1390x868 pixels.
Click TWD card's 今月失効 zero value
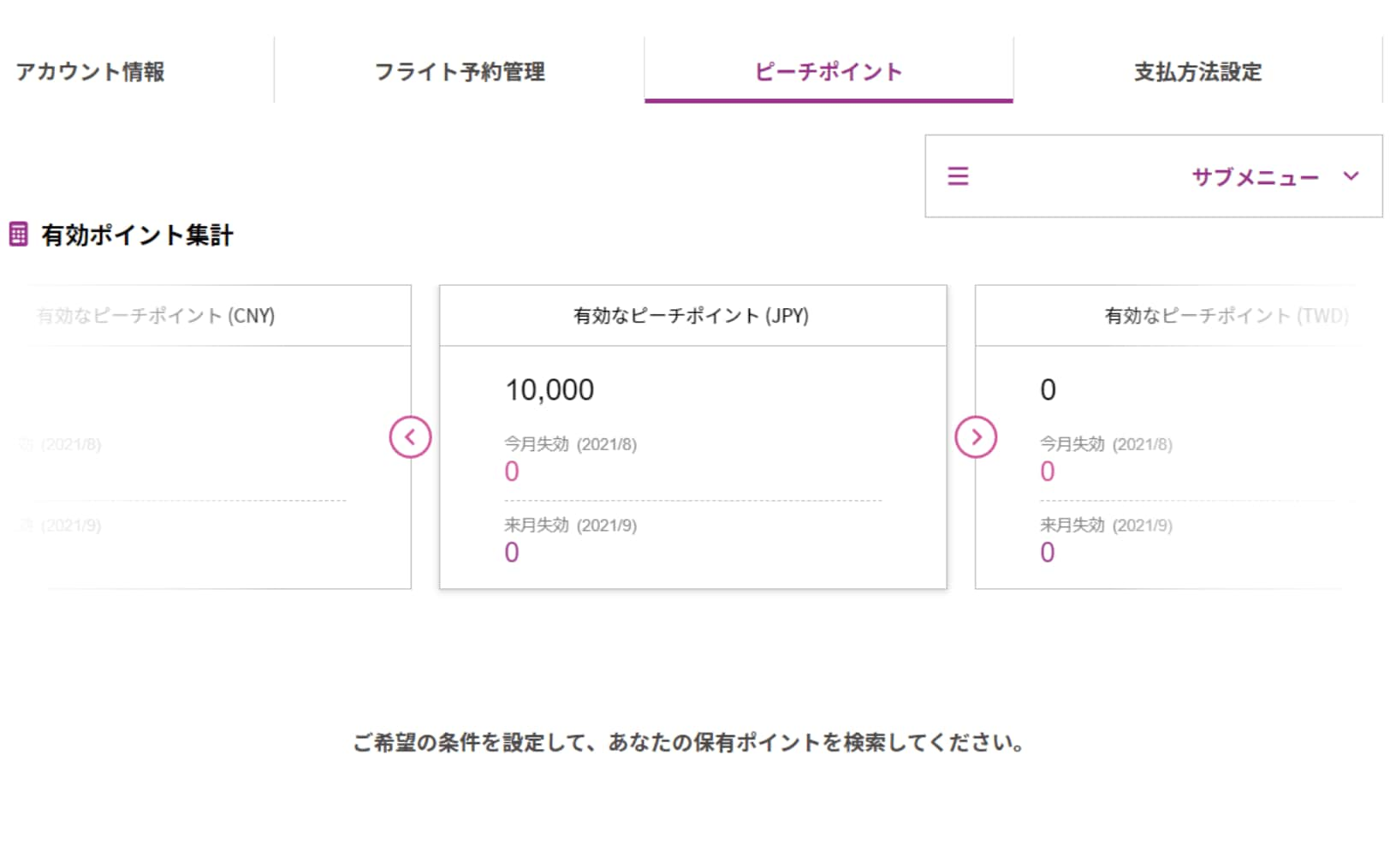coord(1048,472)
